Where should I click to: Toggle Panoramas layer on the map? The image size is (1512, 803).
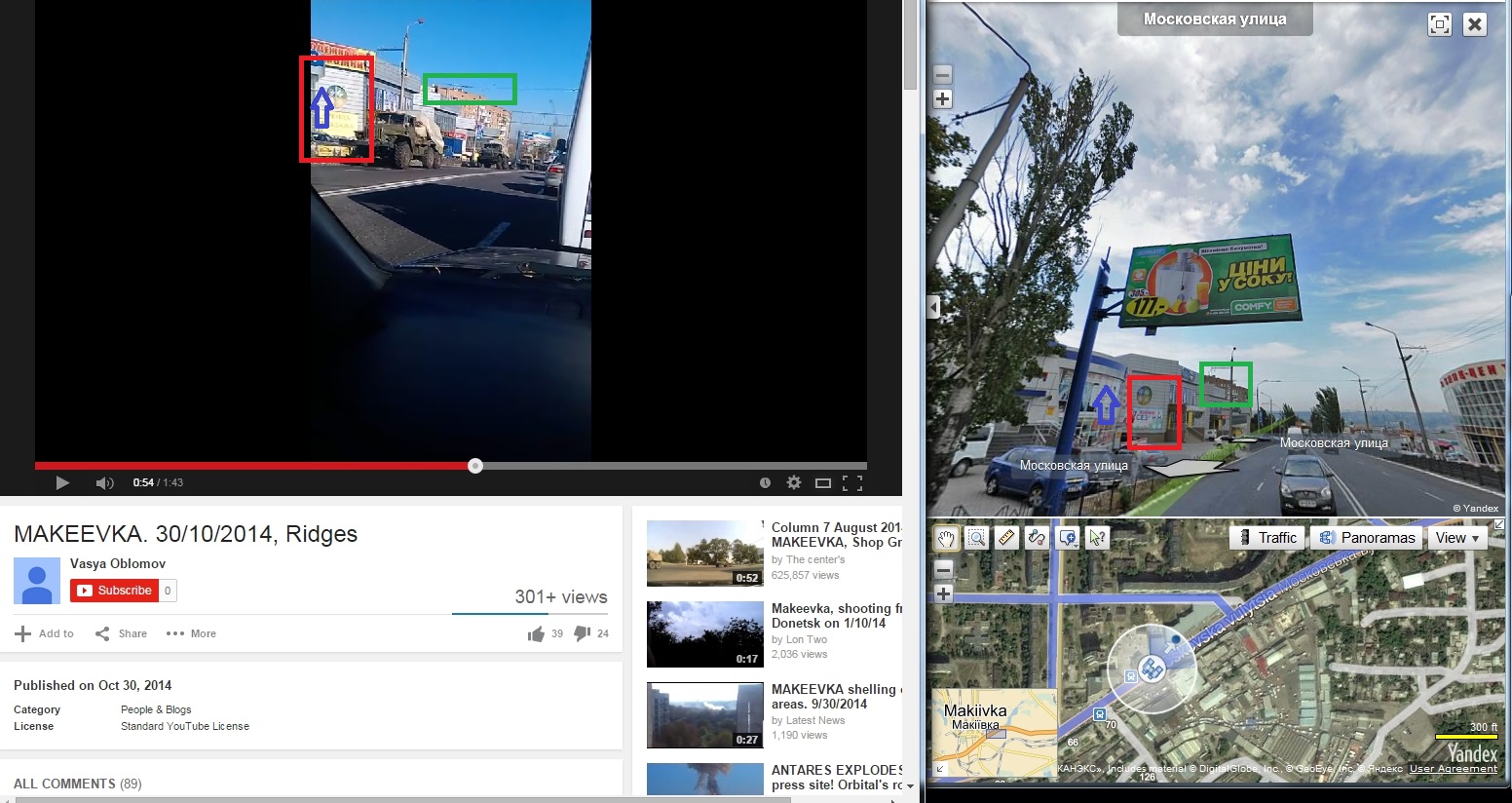1366,538
